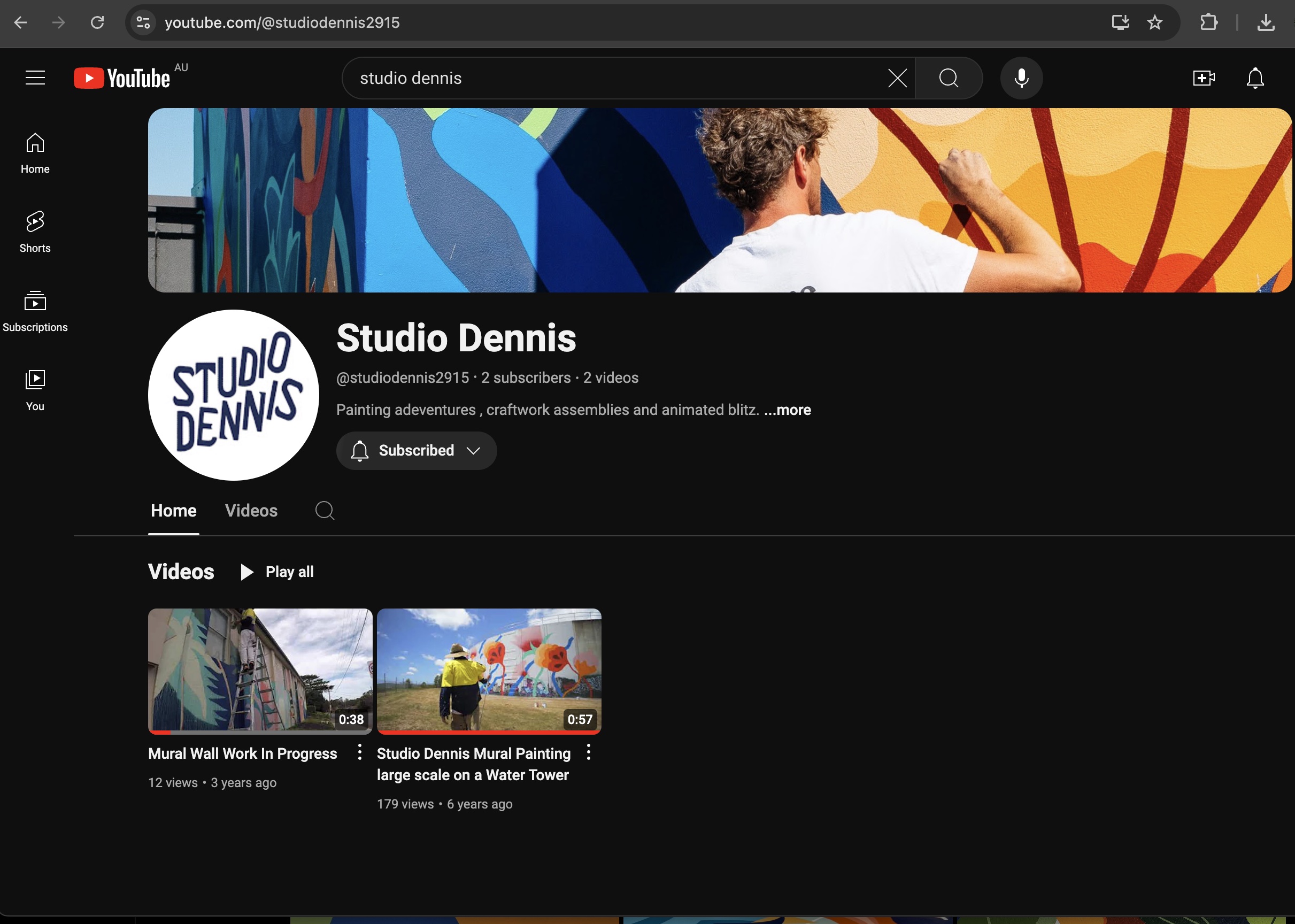
Task: Open Shorts in the sidebar
Action: (x=35, y=232)
